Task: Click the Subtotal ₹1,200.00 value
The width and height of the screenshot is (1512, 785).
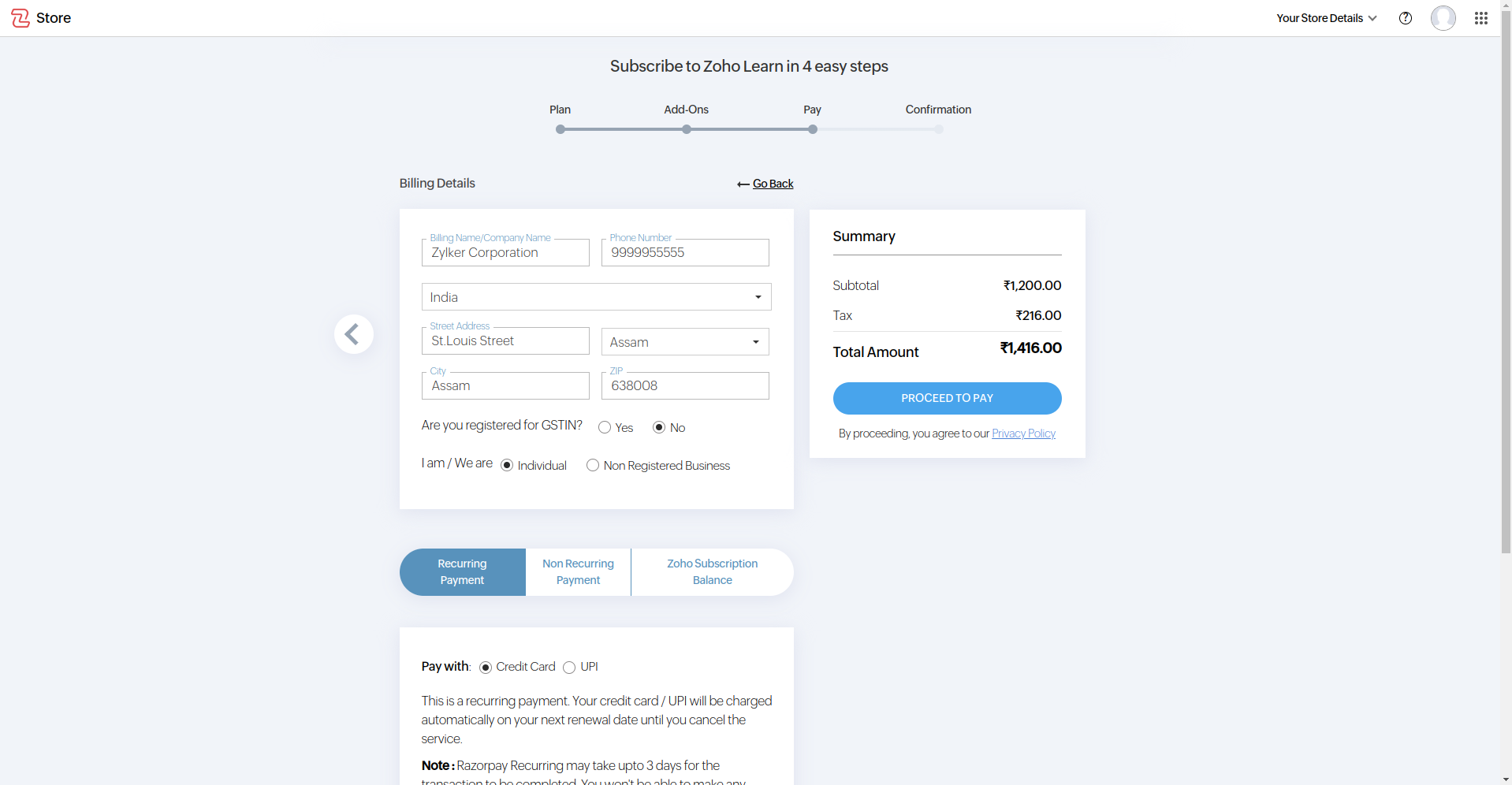Action: click(1032, 285)
